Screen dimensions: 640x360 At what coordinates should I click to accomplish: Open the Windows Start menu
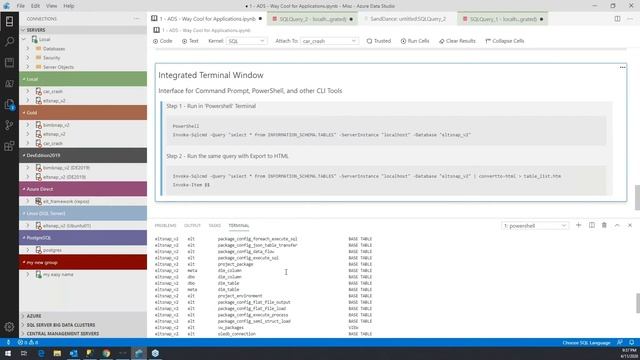[8, 353]
